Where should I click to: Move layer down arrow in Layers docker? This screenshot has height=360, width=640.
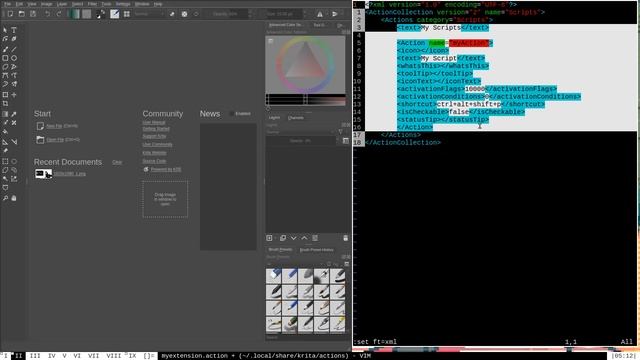click(x=293, y=238)
